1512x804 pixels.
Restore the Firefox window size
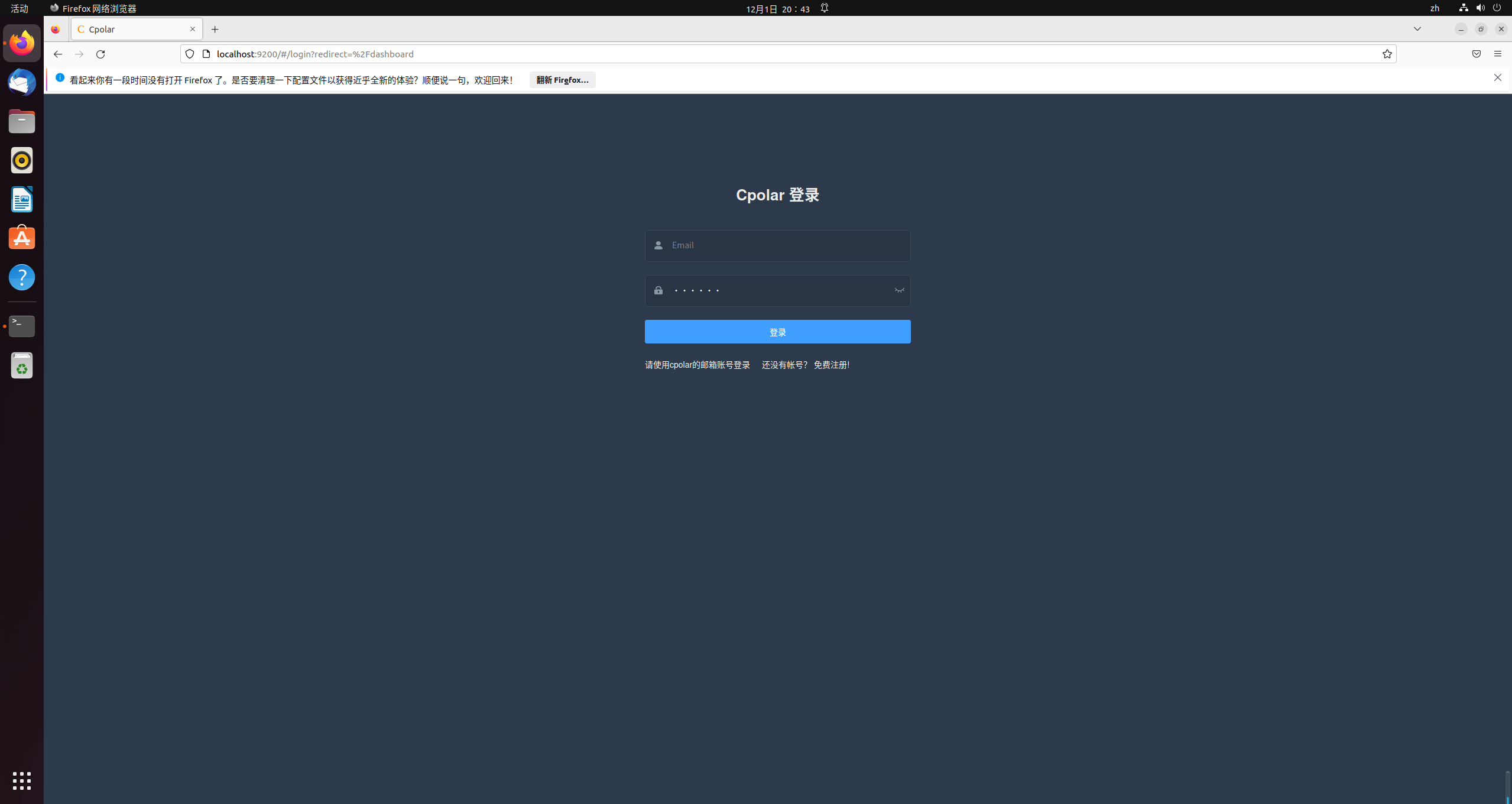click(1480, 29)
